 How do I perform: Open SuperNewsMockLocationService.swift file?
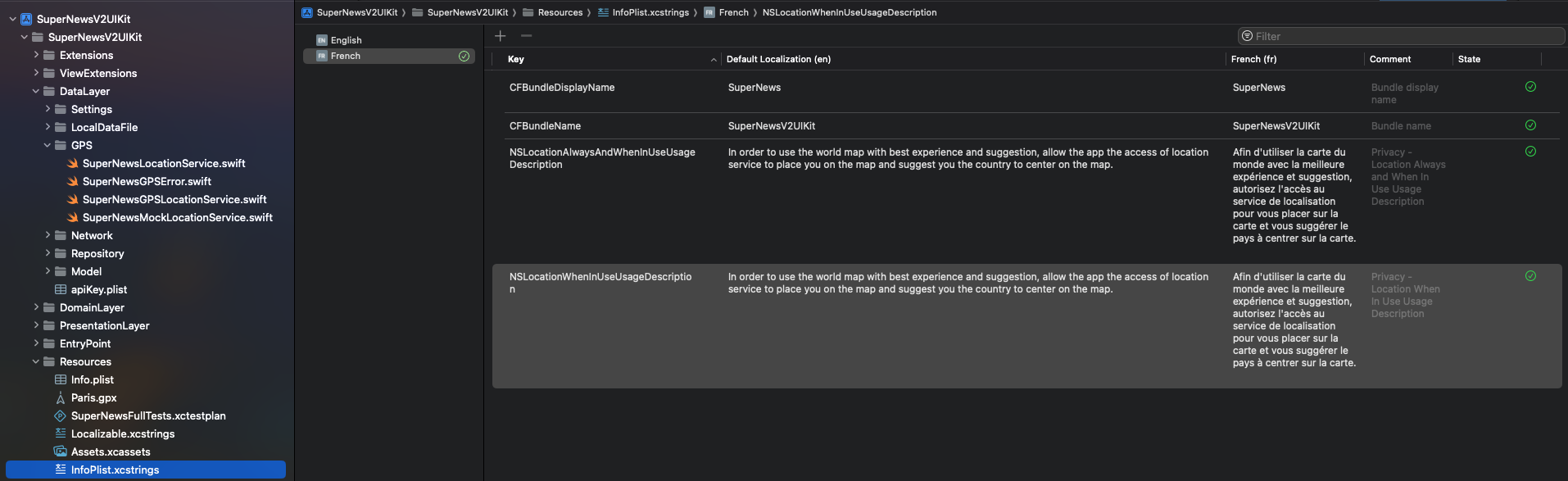[x=177, y=217]
